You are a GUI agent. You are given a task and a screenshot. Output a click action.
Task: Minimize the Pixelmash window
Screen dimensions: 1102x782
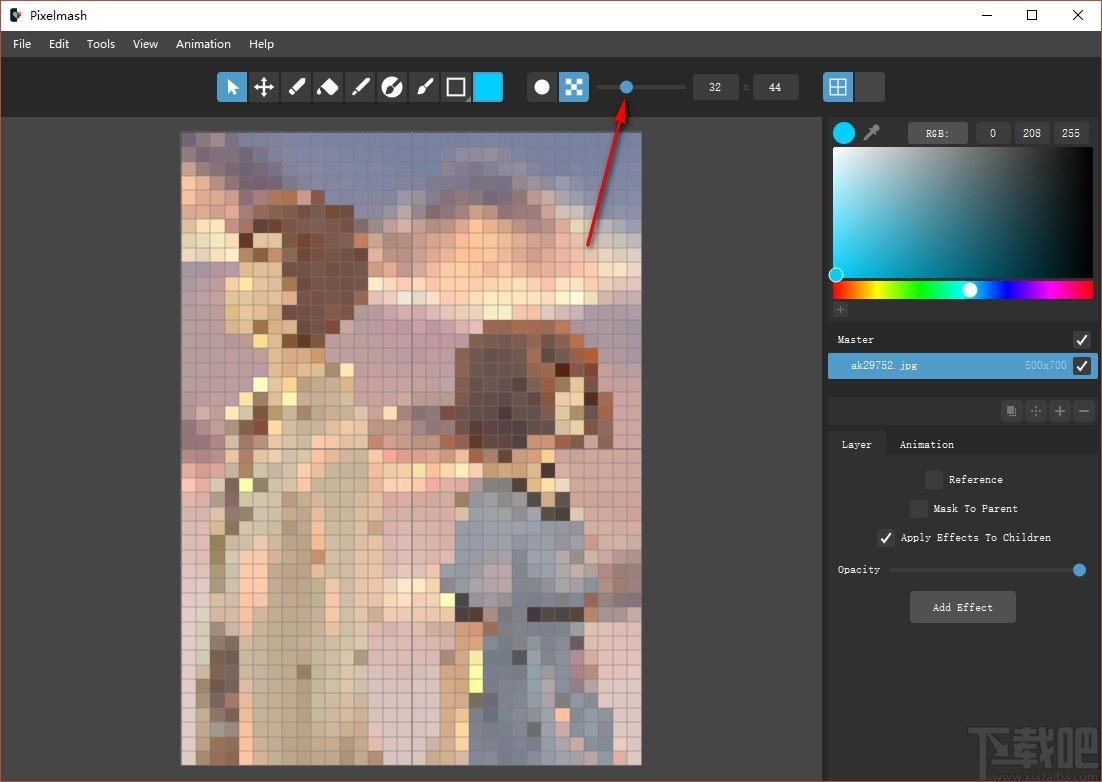987,15
